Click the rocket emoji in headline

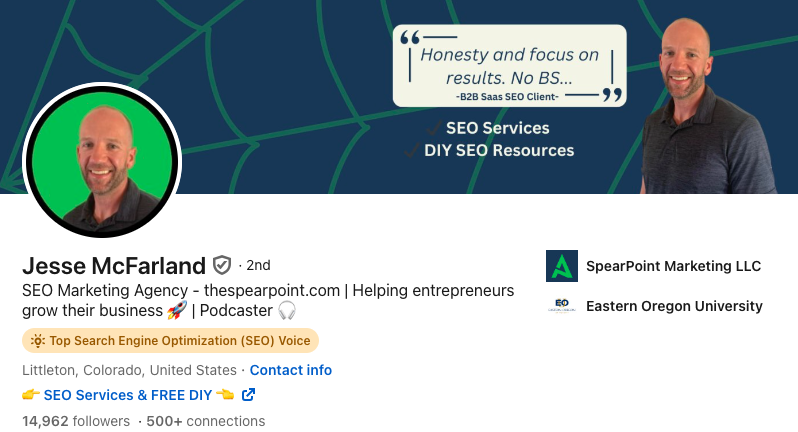tap(177, 310)
